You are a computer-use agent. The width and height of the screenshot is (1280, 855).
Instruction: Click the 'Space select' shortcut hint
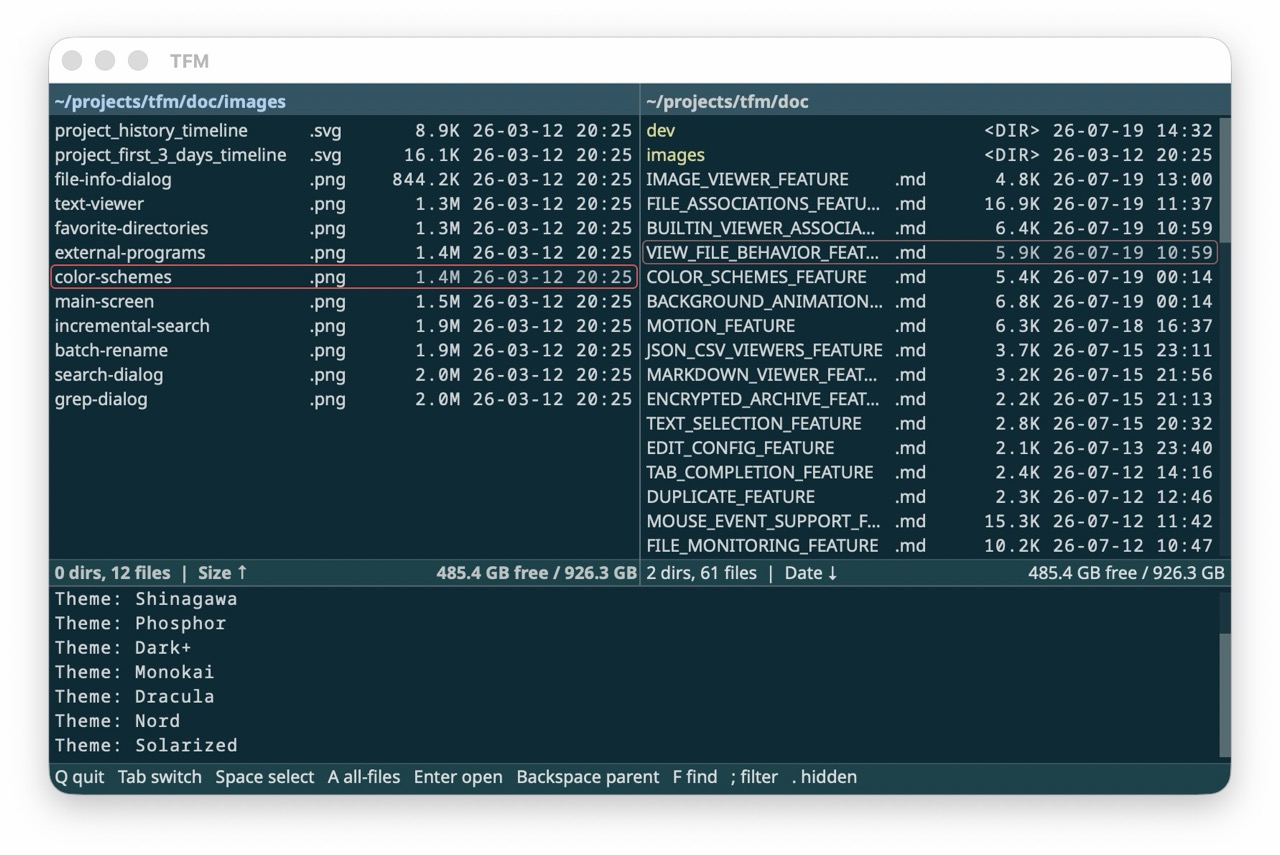[x=265, y=777]
